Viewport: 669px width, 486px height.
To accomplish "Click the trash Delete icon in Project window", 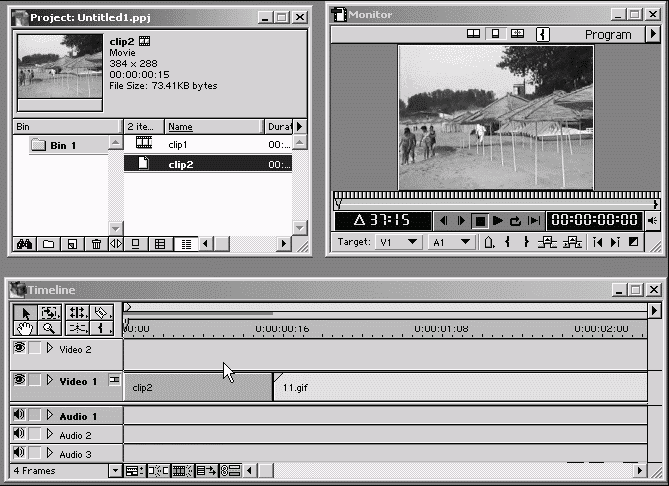I will click(x=96, y=244).
